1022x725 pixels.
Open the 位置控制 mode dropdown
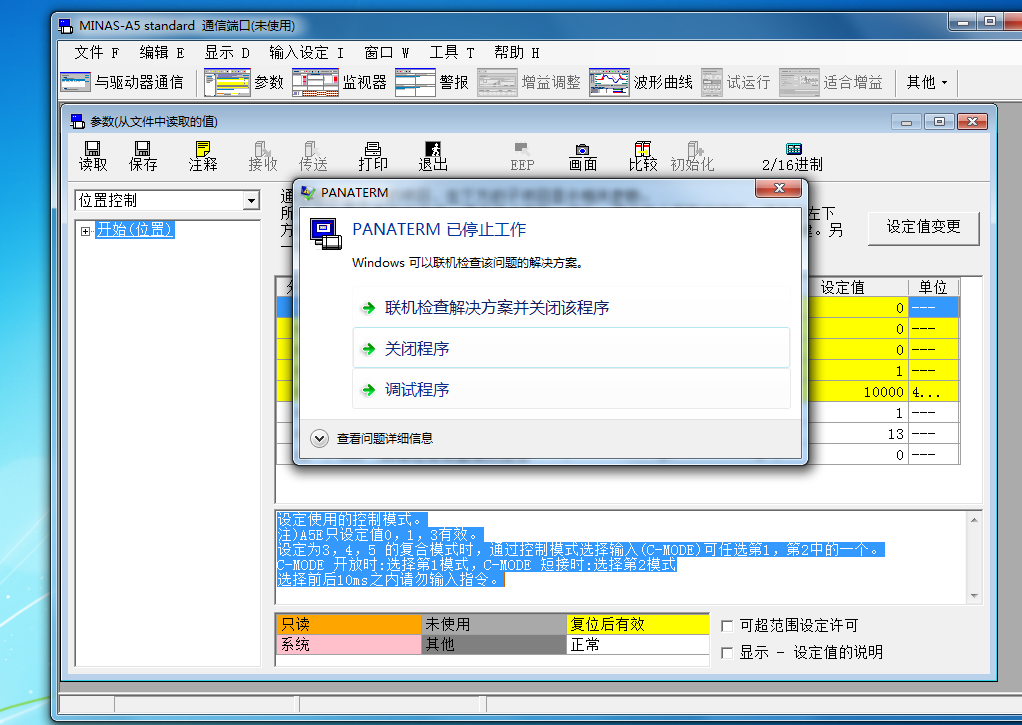pyautogui.click(x=250, y=201)
